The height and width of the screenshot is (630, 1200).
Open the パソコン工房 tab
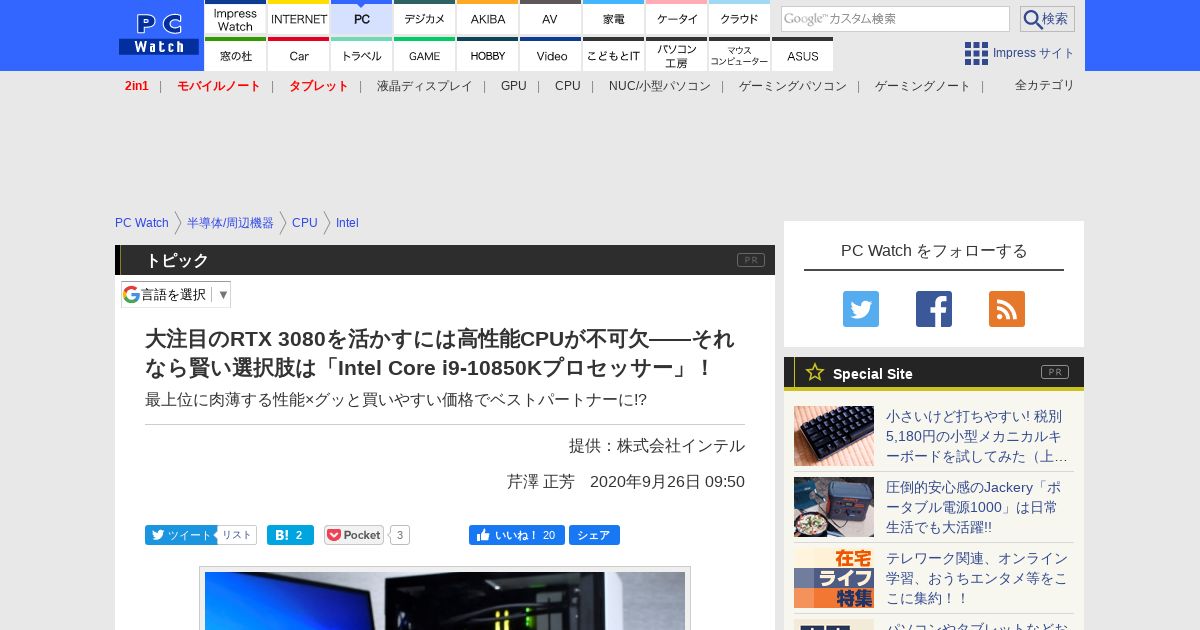point(677,54)
